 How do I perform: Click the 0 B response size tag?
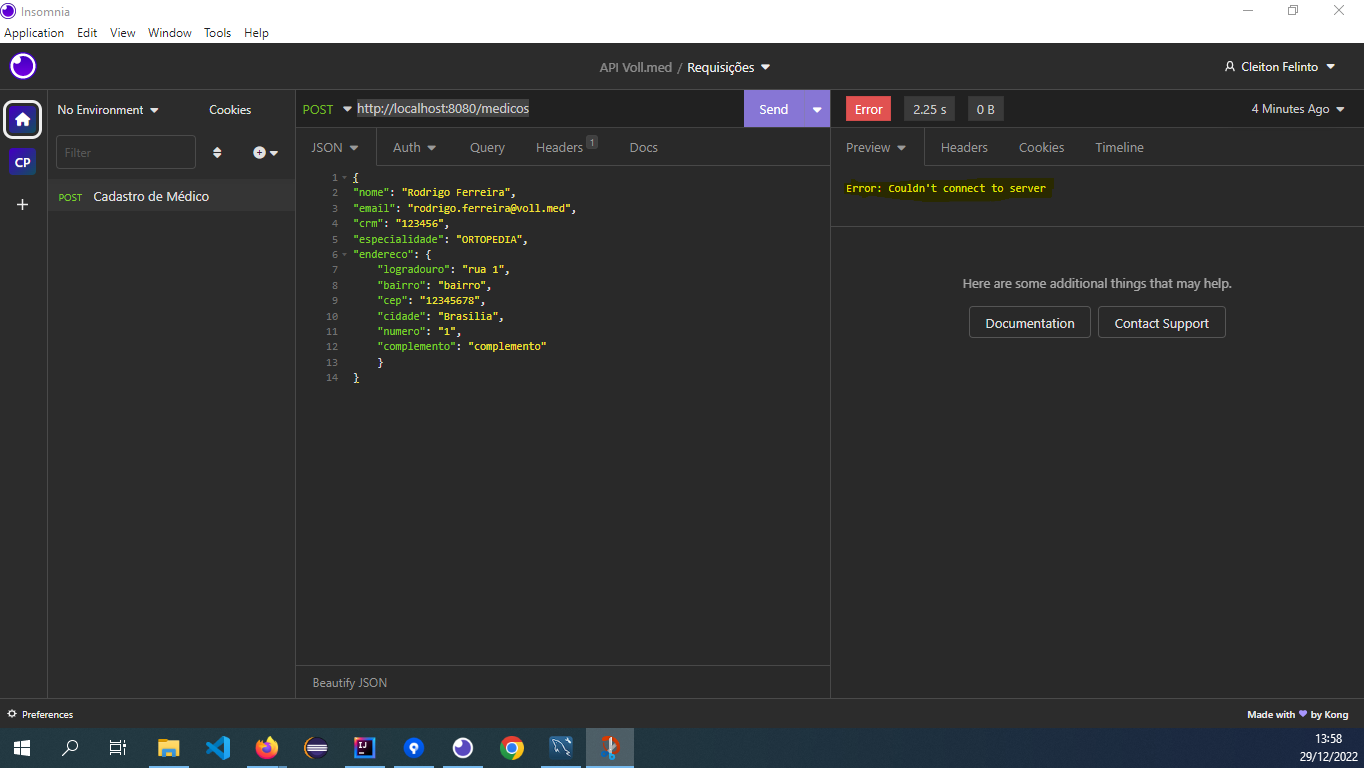click(x=986, y=109)
